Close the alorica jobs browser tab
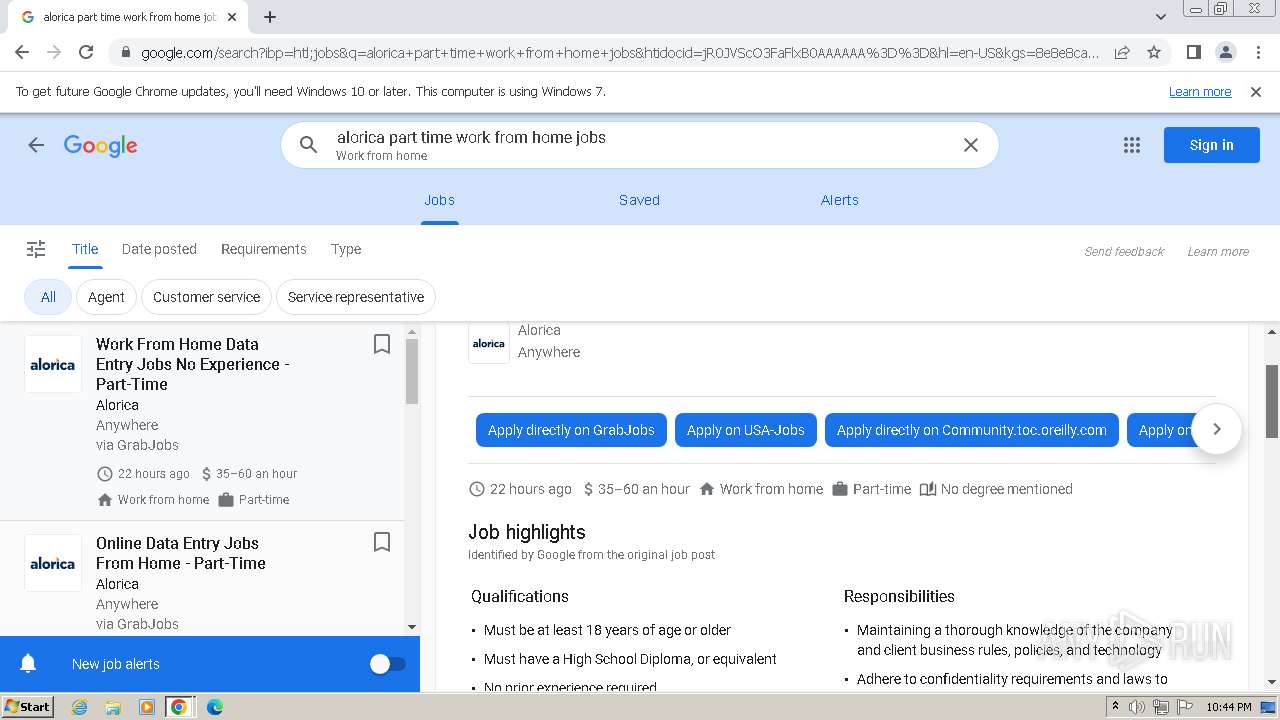Screen dimensions: 1280x720 pyautogui.click(x=232, y=17)
